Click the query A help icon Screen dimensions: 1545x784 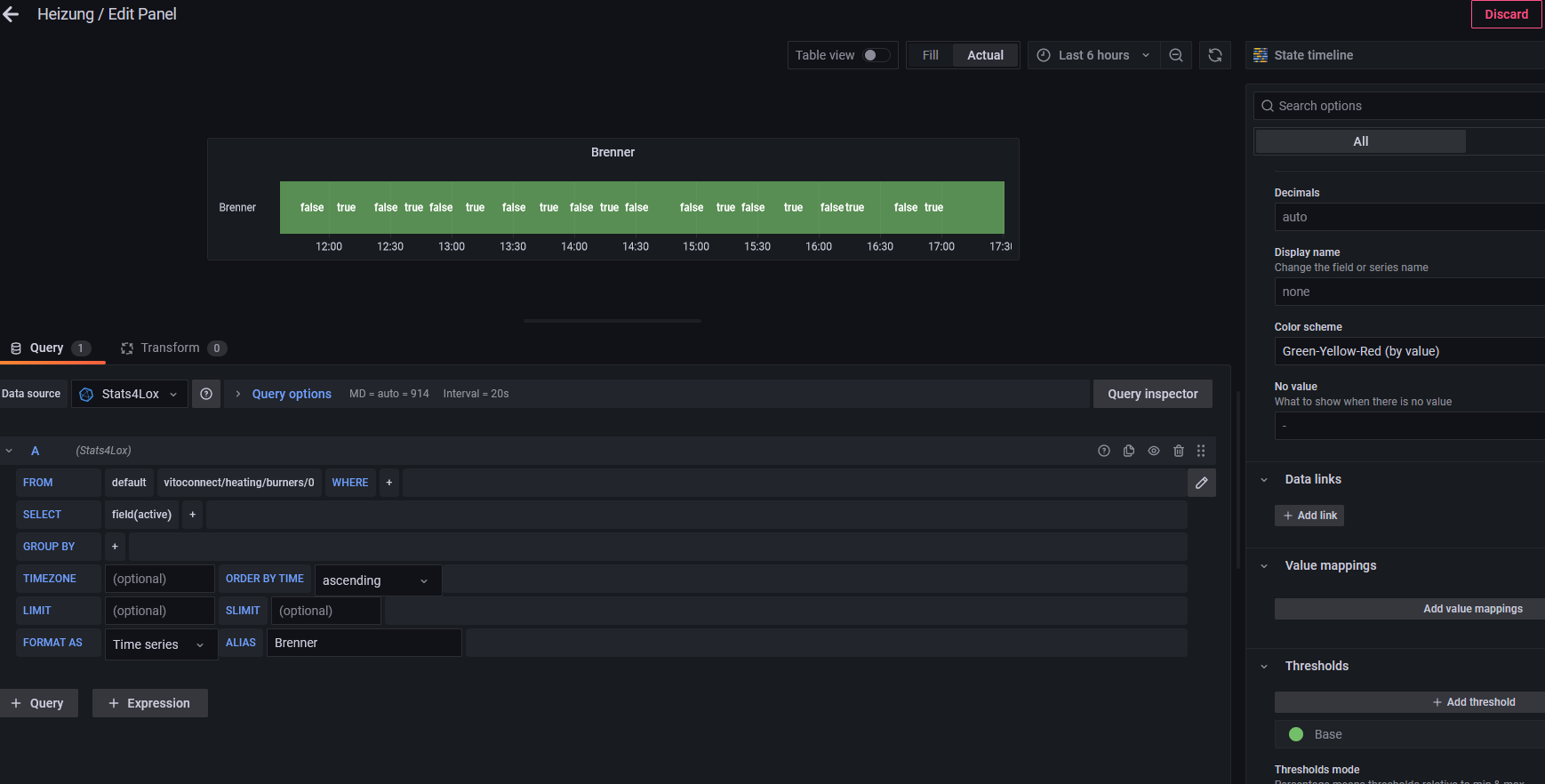[x=1104, y=451]
